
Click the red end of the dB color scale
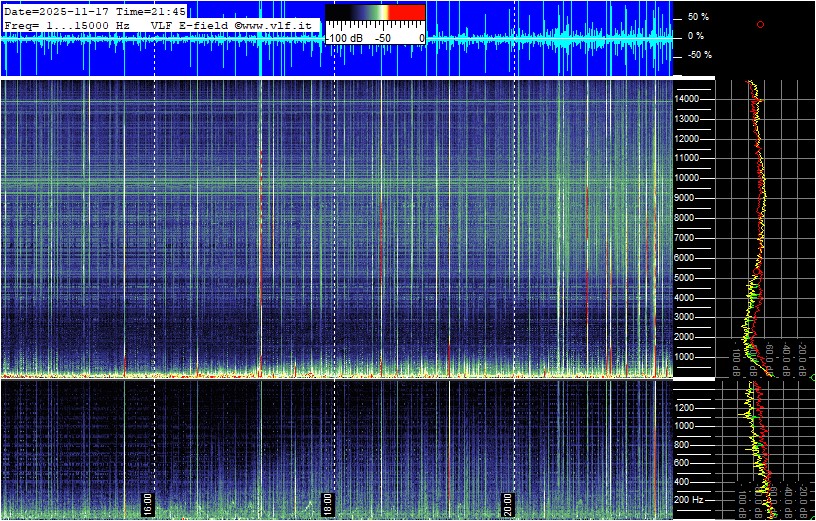coord(406,12)
